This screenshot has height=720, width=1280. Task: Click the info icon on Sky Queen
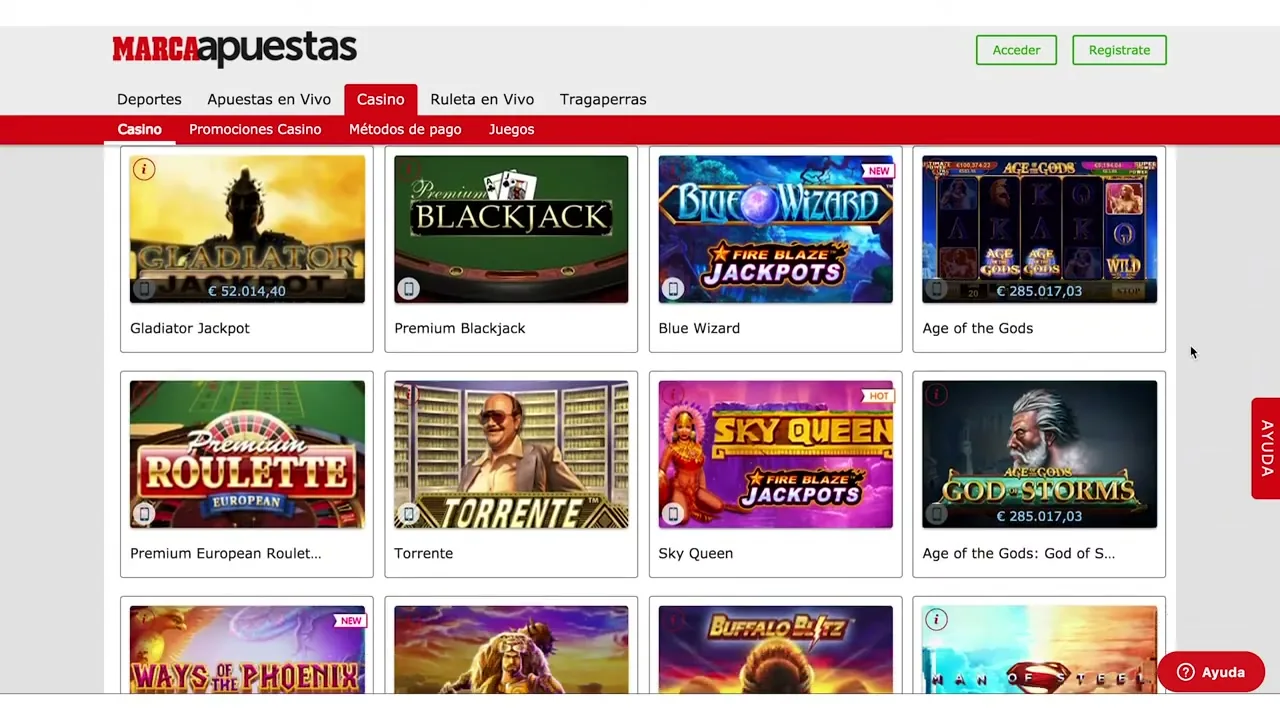(672, 395)
